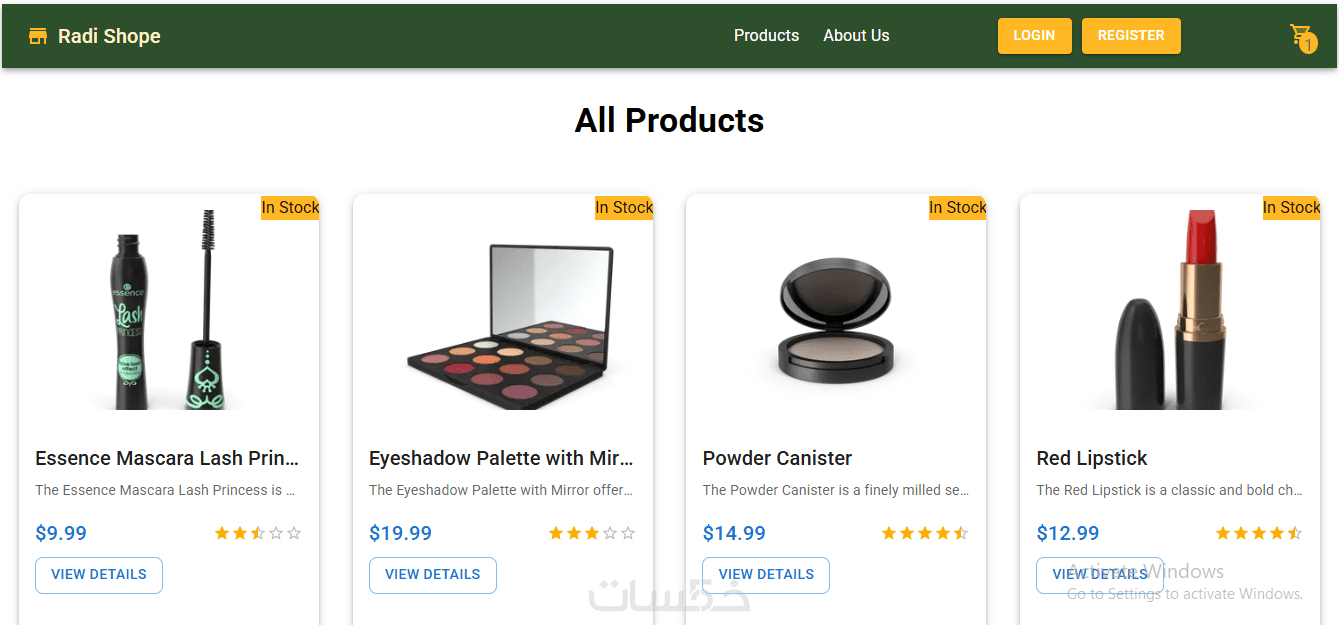Click the Radi Shope brand name
This screenshot has width=1339, height=625.
pyautogui.click(x=109, y=36)
